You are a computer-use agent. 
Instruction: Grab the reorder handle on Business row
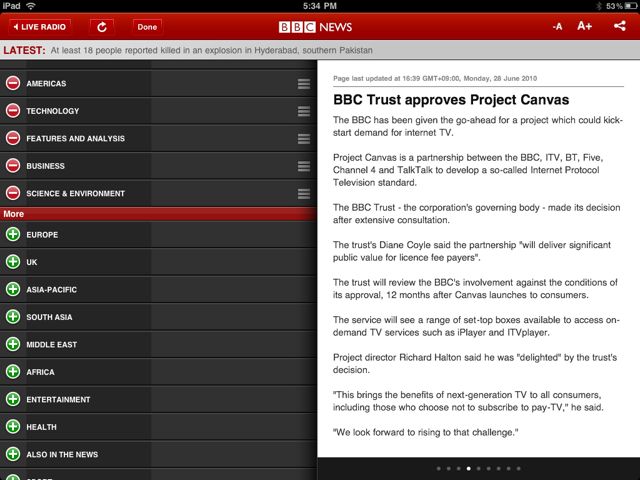click(304, 166)
